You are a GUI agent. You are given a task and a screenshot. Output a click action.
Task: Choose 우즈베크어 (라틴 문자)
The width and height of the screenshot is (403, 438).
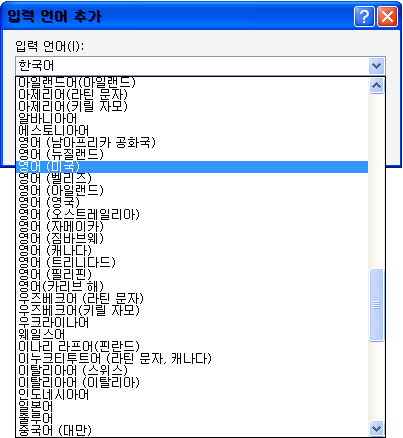pos(192,298)
